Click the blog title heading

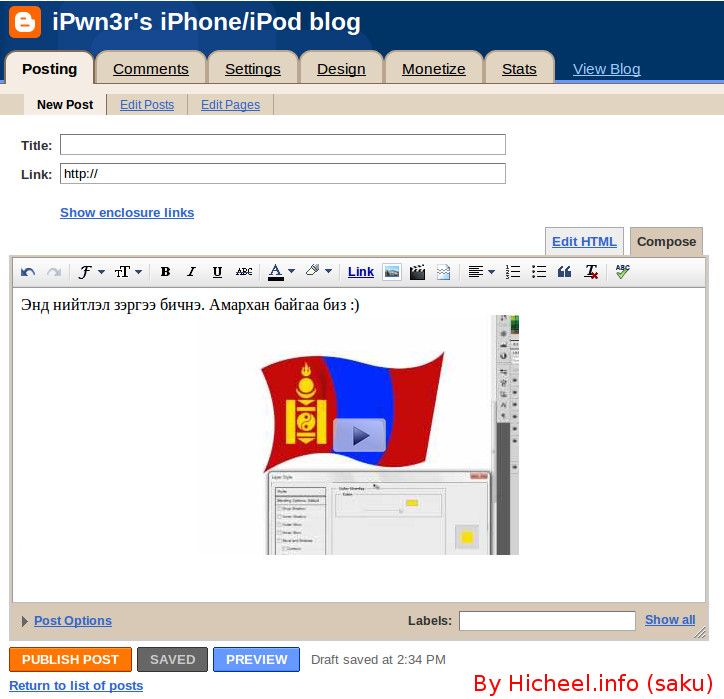pyautogui.click(x=206, y=22)
